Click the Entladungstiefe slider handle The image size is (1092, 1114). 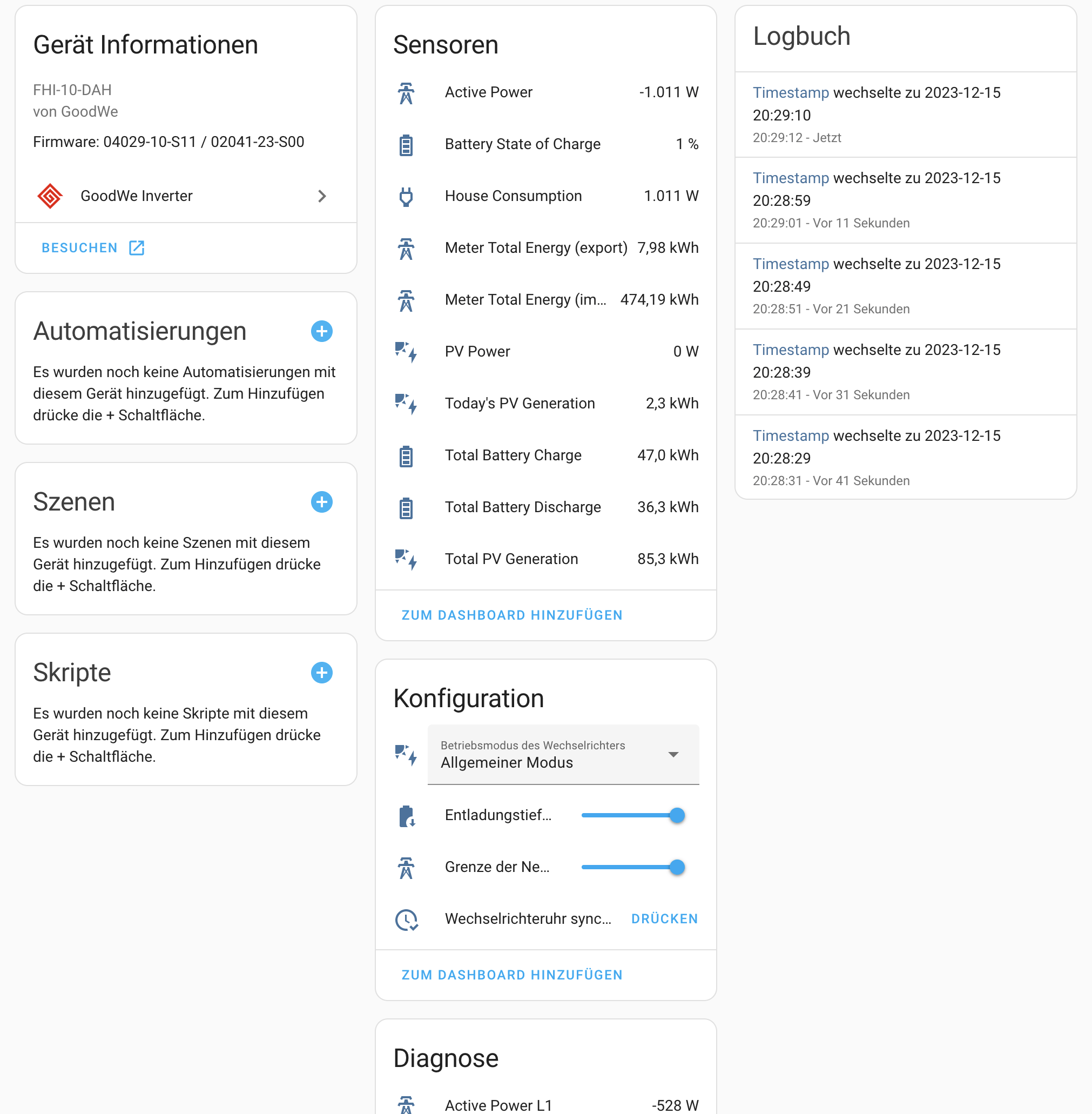[x=677, y=815]
